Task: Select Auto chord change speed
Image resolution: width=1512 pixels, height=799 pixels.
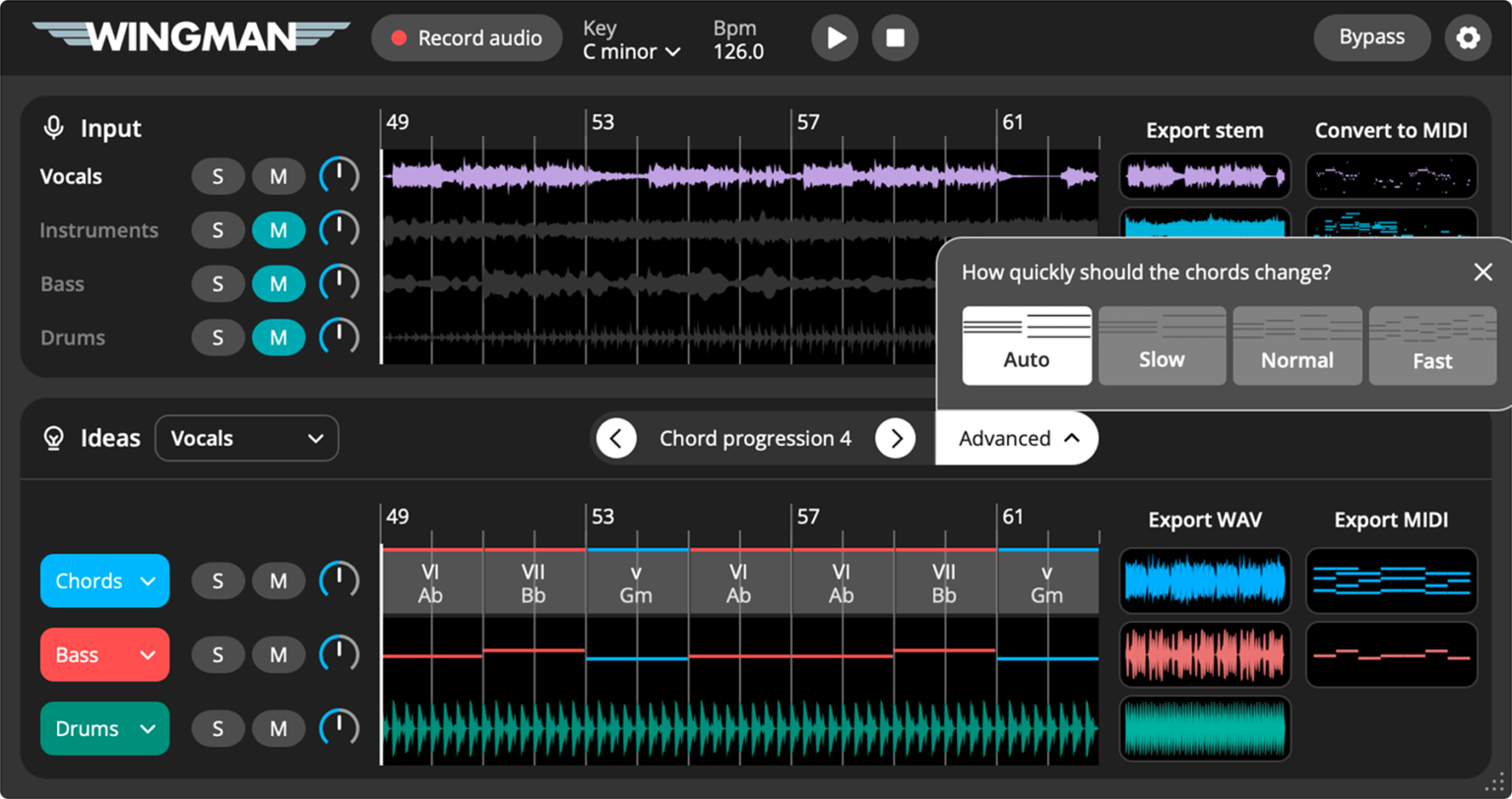Action: coord(1027,345)
